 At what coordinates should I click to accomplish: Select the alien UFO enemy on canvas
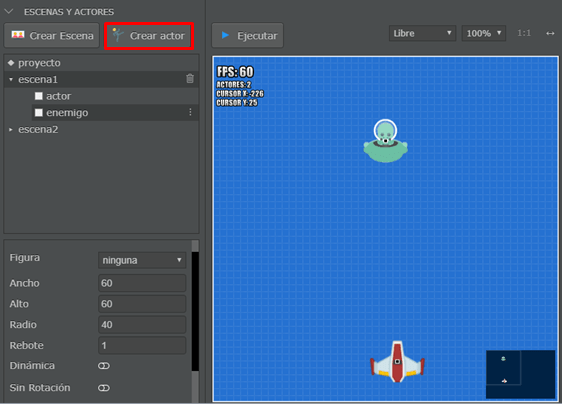[x=385, y=141]
